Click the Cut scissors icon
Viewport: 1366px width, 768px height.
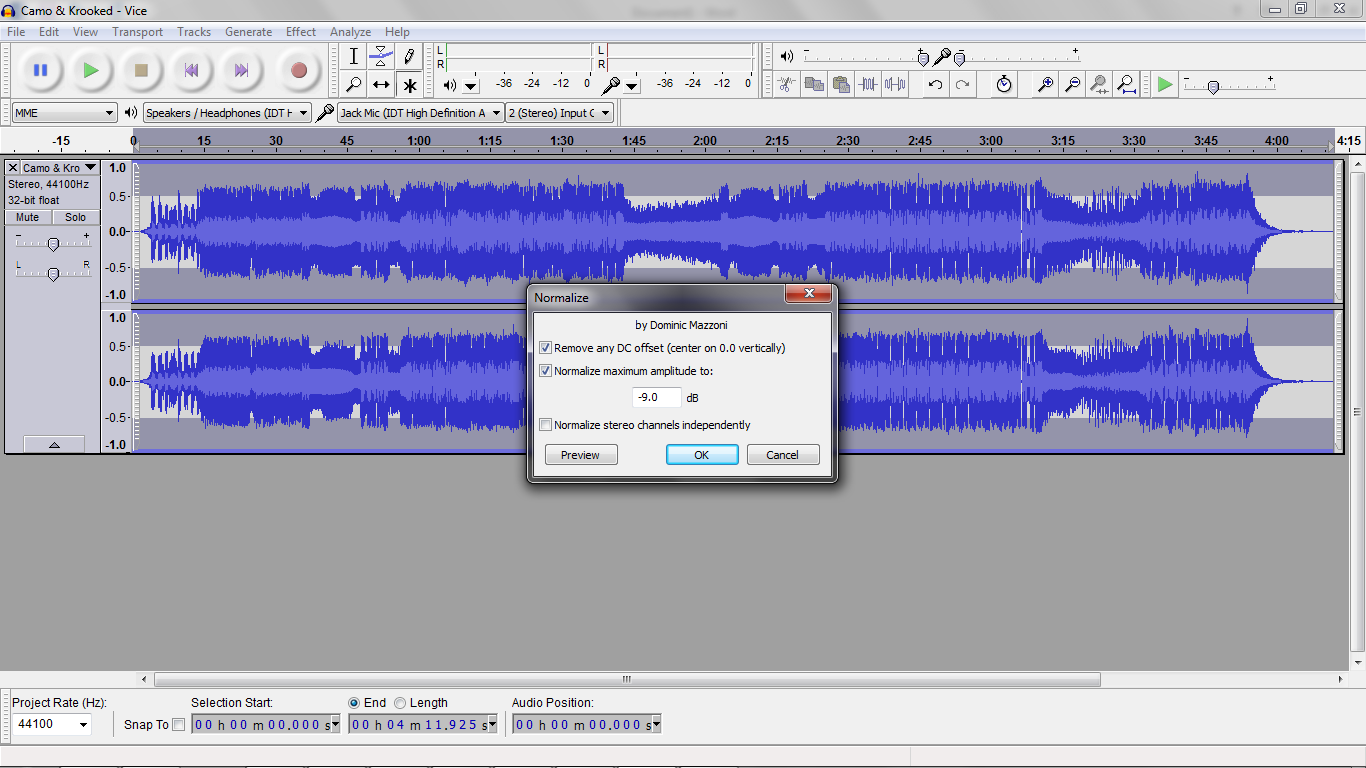787,84
